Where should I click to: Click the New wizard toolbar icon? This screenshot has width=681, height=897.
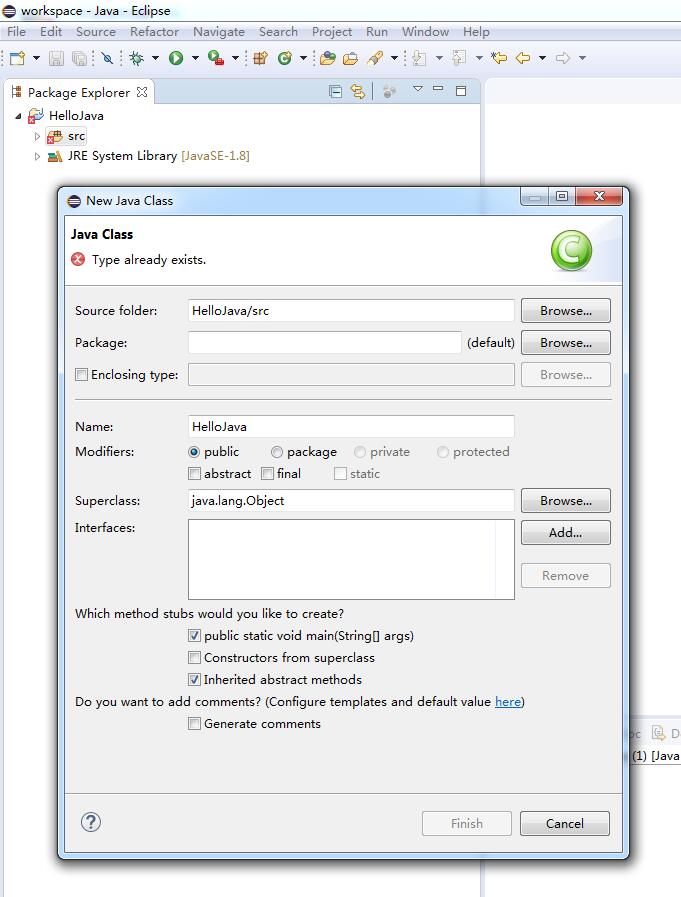click(18, 58)
